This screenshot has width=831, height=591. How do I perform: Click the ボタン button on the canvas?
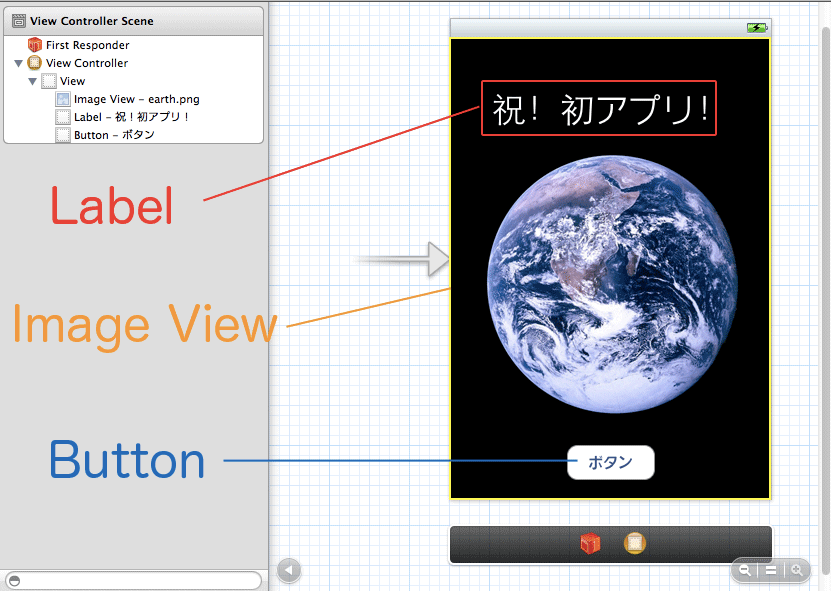[x=610, y=463]
